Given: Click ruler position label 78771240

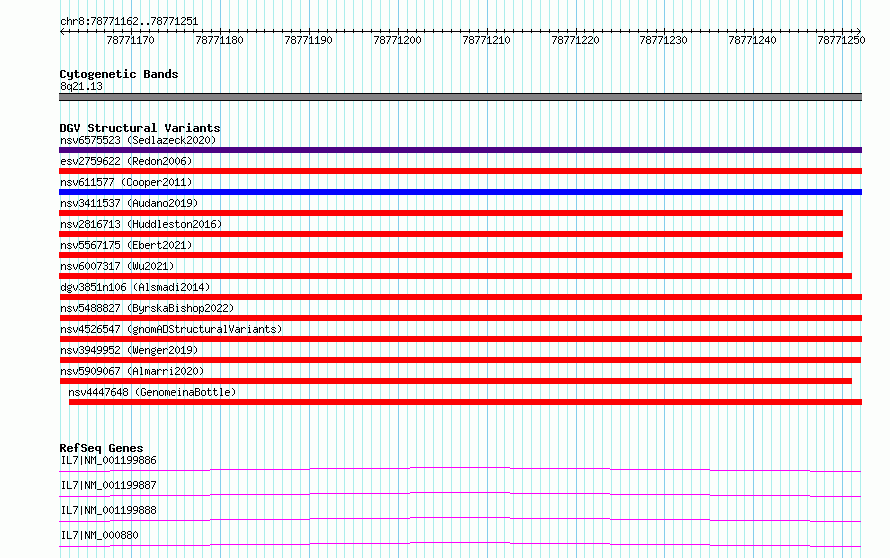Looking at the screenshot, I should (753, 40).
